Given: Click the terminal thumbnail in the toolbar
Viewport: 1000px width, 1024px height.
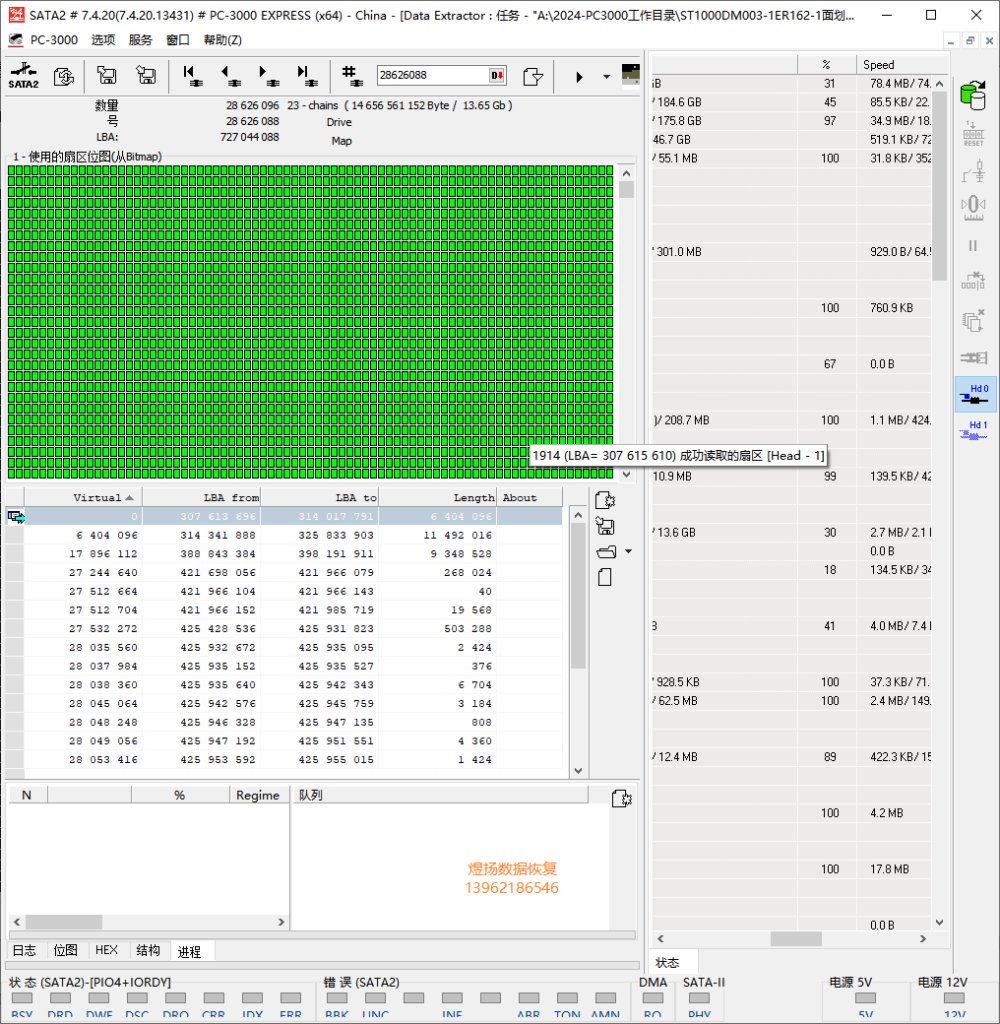Looking at the screenshot, I should click(x=630, y=74).
